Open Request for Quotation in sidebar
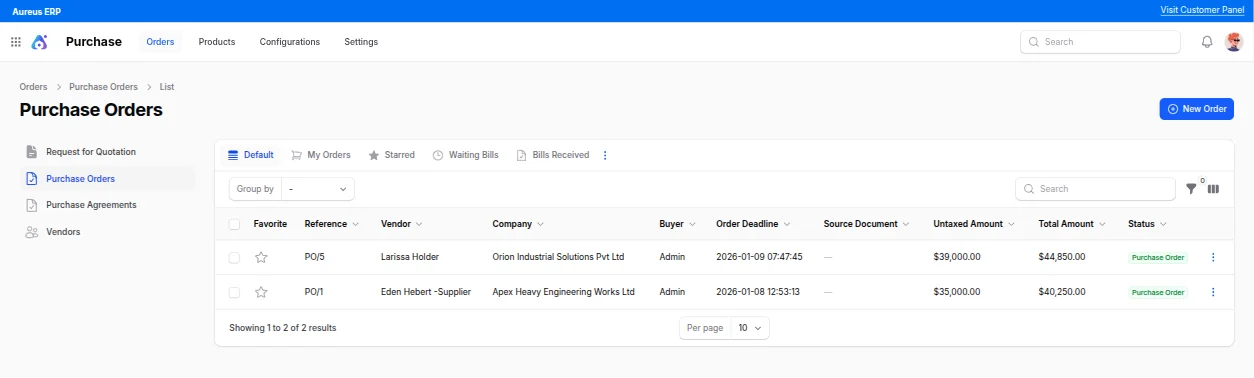Screen dimensions: 1254x378 pyautogui.click(x=91, y=152)
